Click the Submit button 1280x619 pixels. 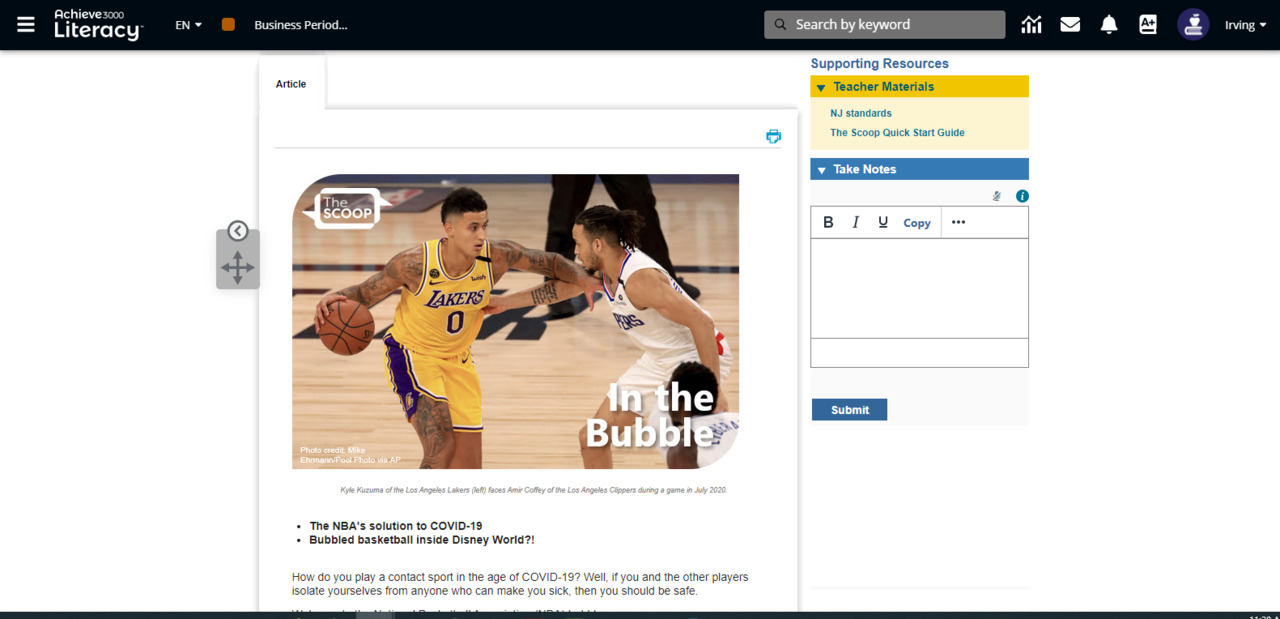click(x=849, y=410)
